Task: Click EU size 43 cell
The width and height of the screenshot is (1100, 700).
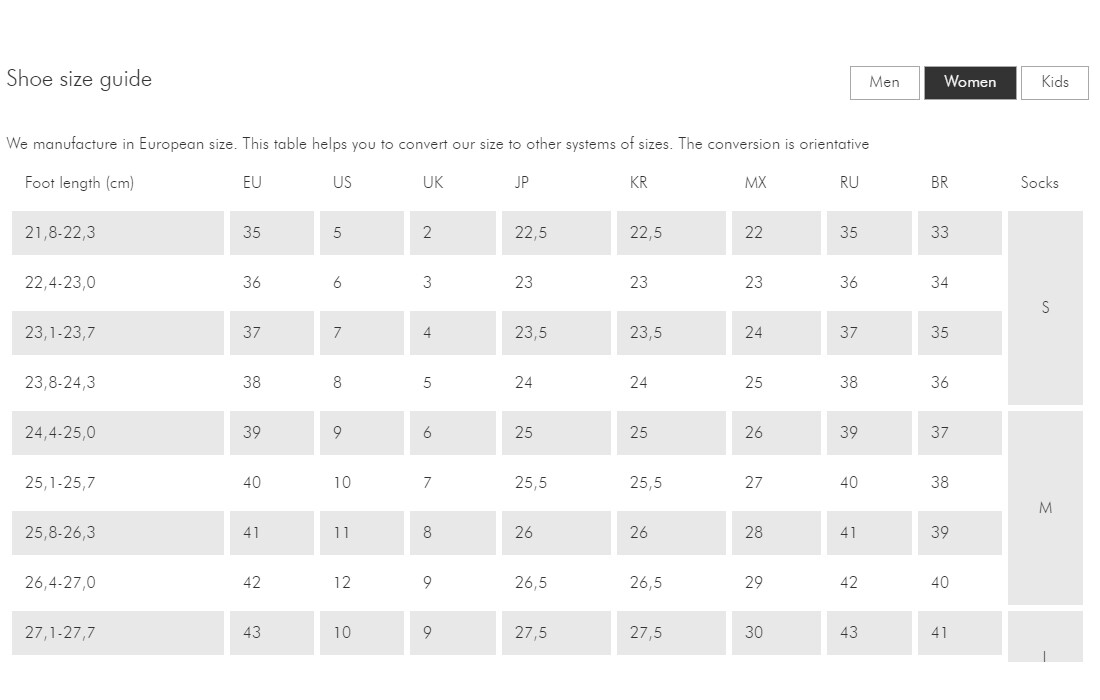Action: click(x=272, y=633)
